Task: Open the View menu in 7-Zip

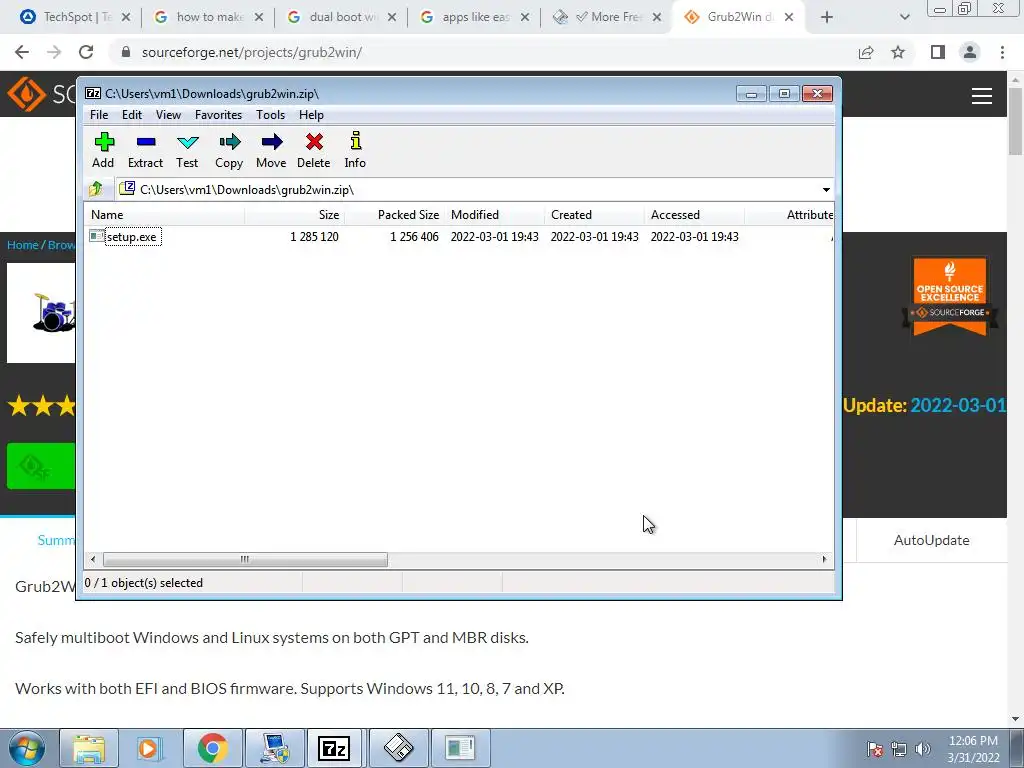Action: [x=168, y=115]
